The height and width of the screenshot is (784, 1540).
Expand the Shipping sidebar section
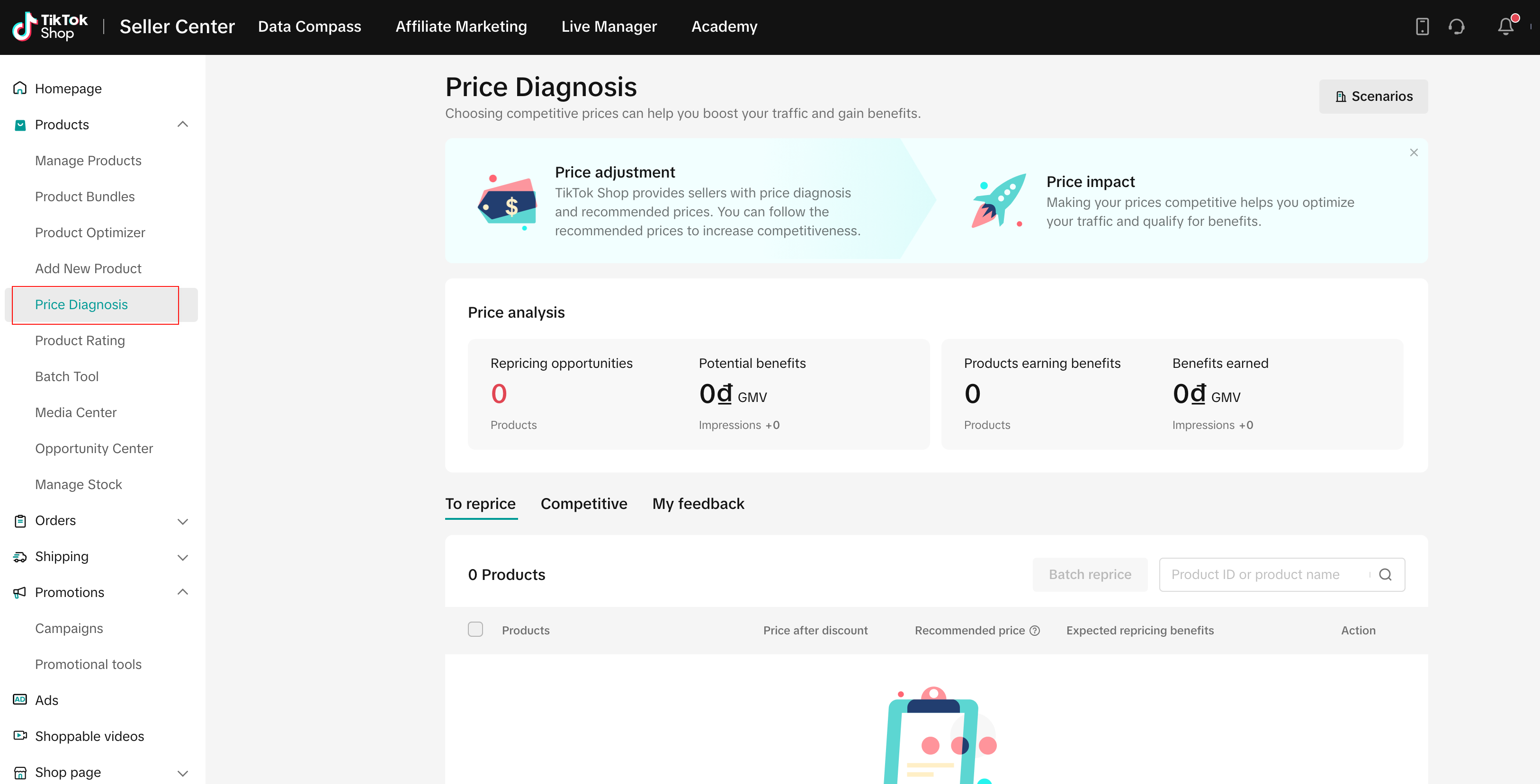[182, 557]
